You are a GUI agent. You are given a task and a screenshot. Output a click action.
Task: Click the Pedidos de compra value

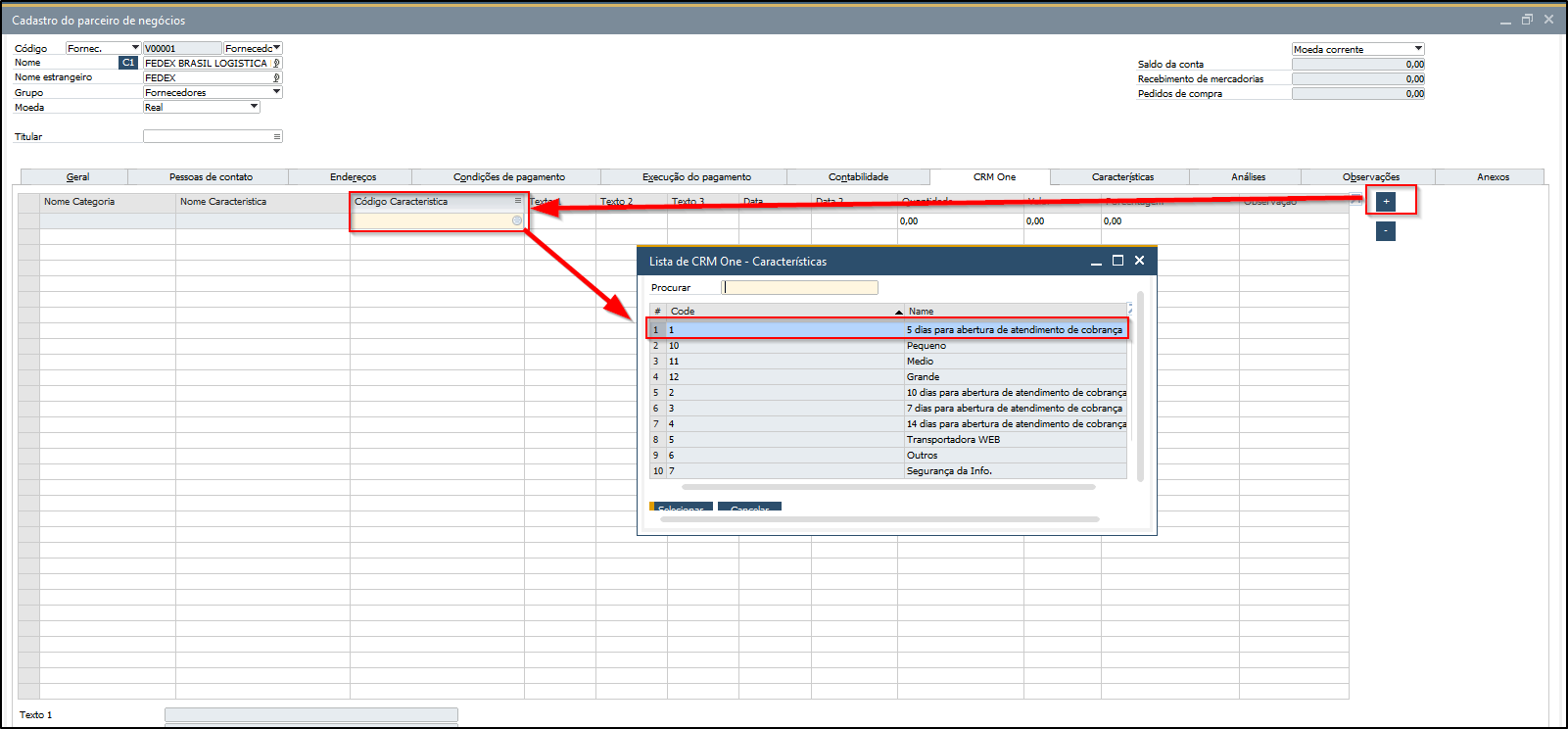pos(1358,93)
